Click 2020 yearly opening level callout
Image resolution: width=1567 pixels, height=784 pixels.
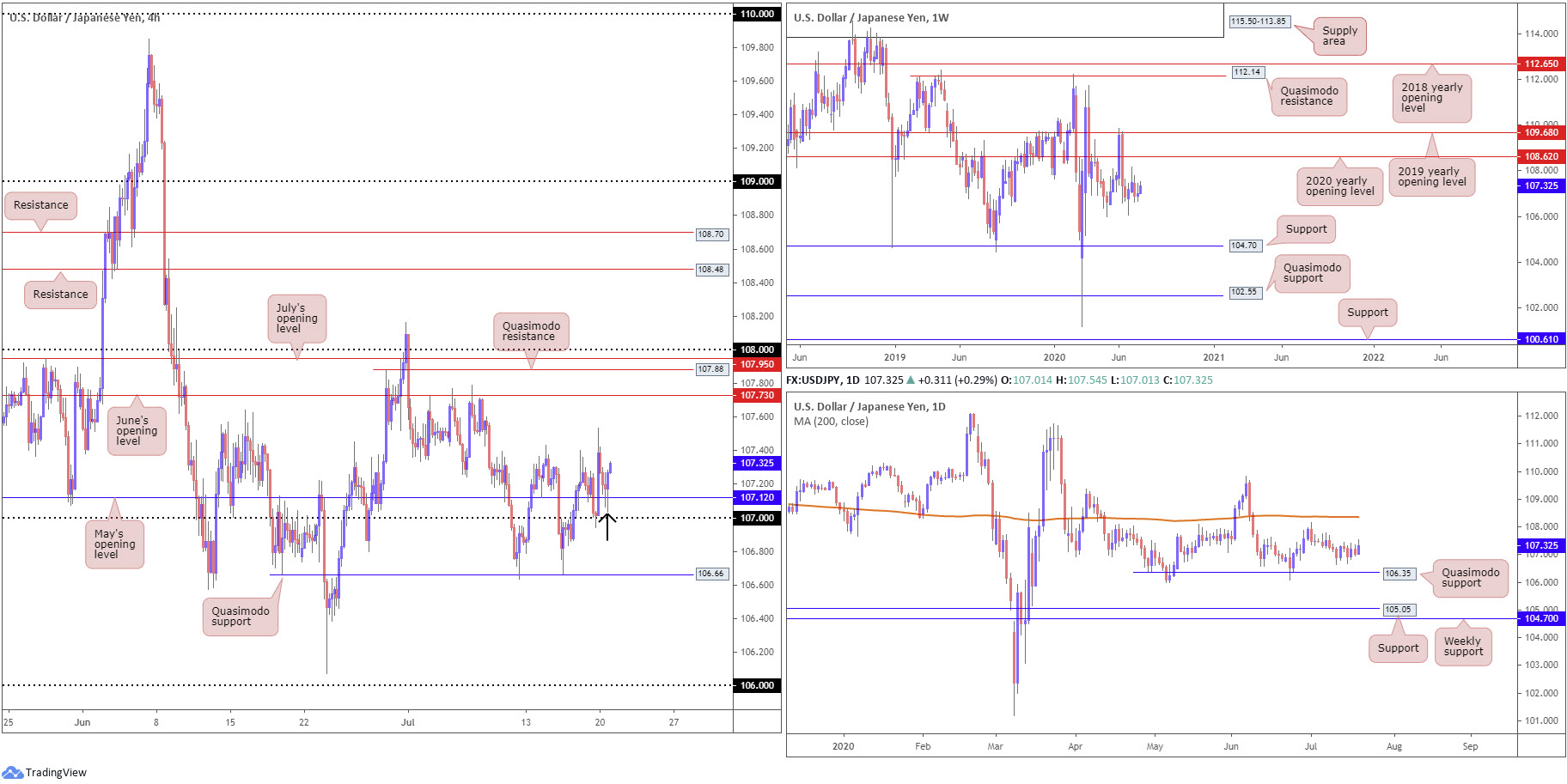point(1340,186)
